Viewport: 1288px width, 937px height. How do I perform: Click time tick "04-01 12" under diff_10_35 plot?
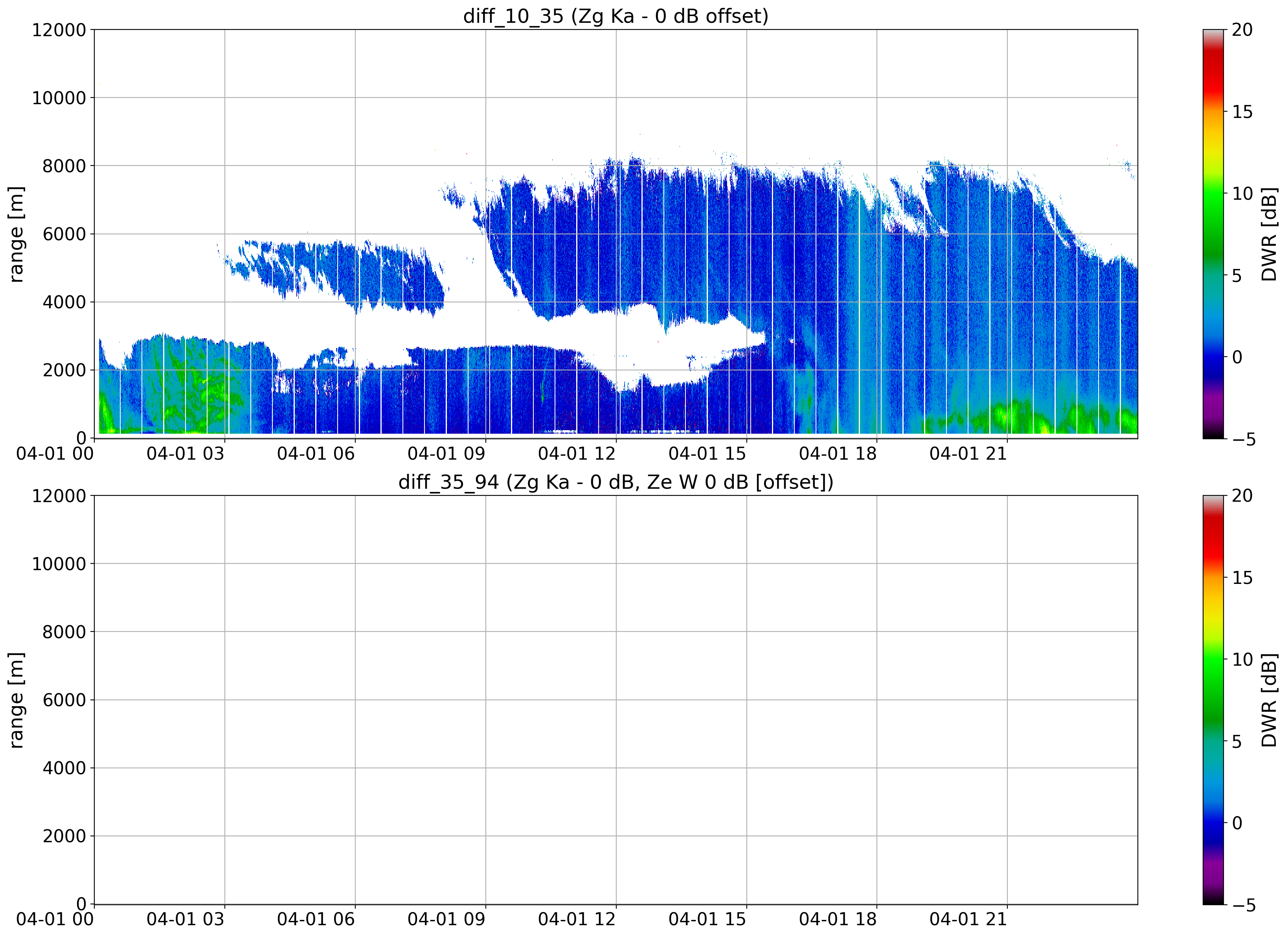(577, 453)
